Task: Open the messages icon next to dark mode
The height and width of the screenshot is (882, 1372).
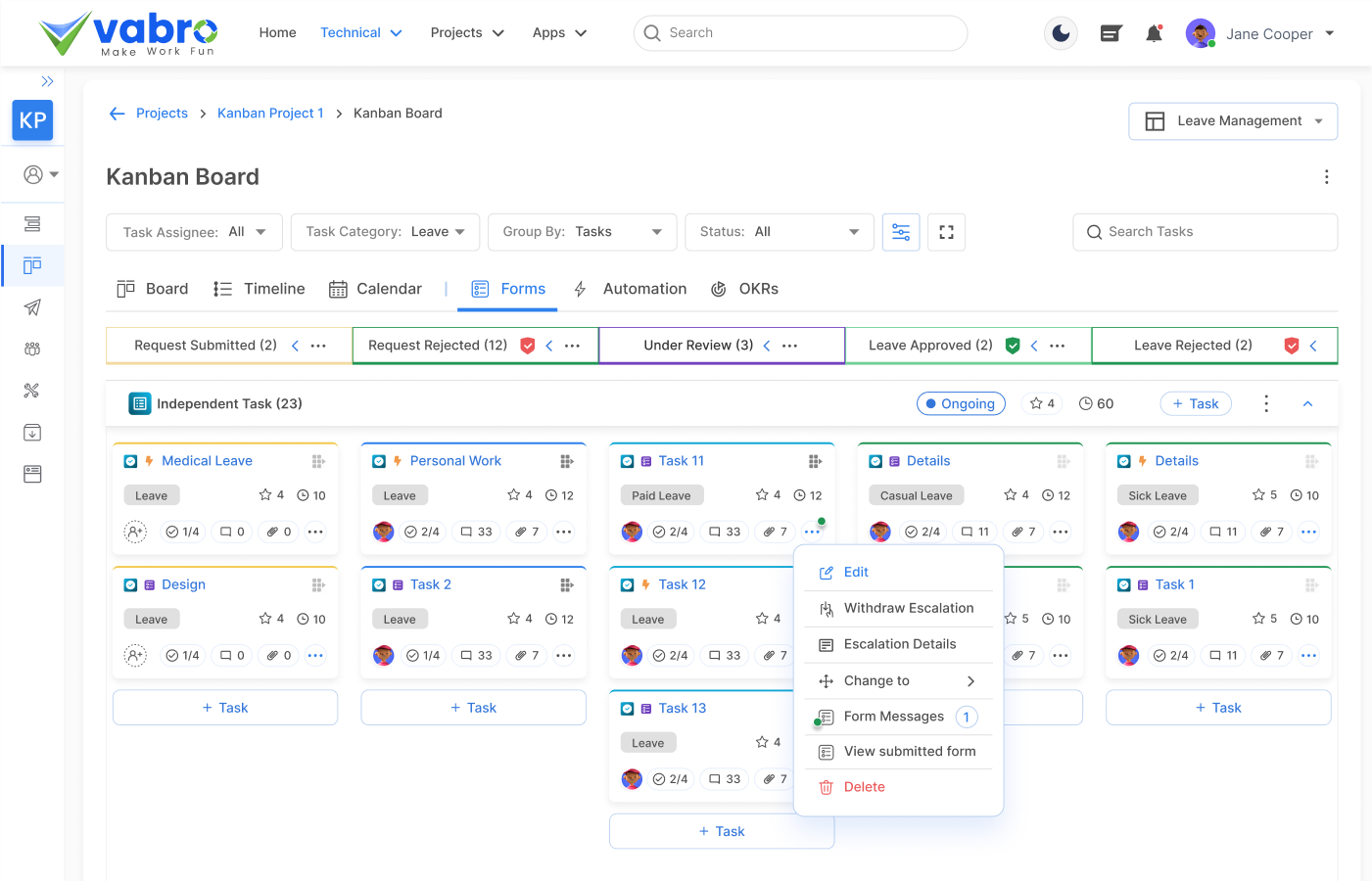Action: click(1111, 32)
